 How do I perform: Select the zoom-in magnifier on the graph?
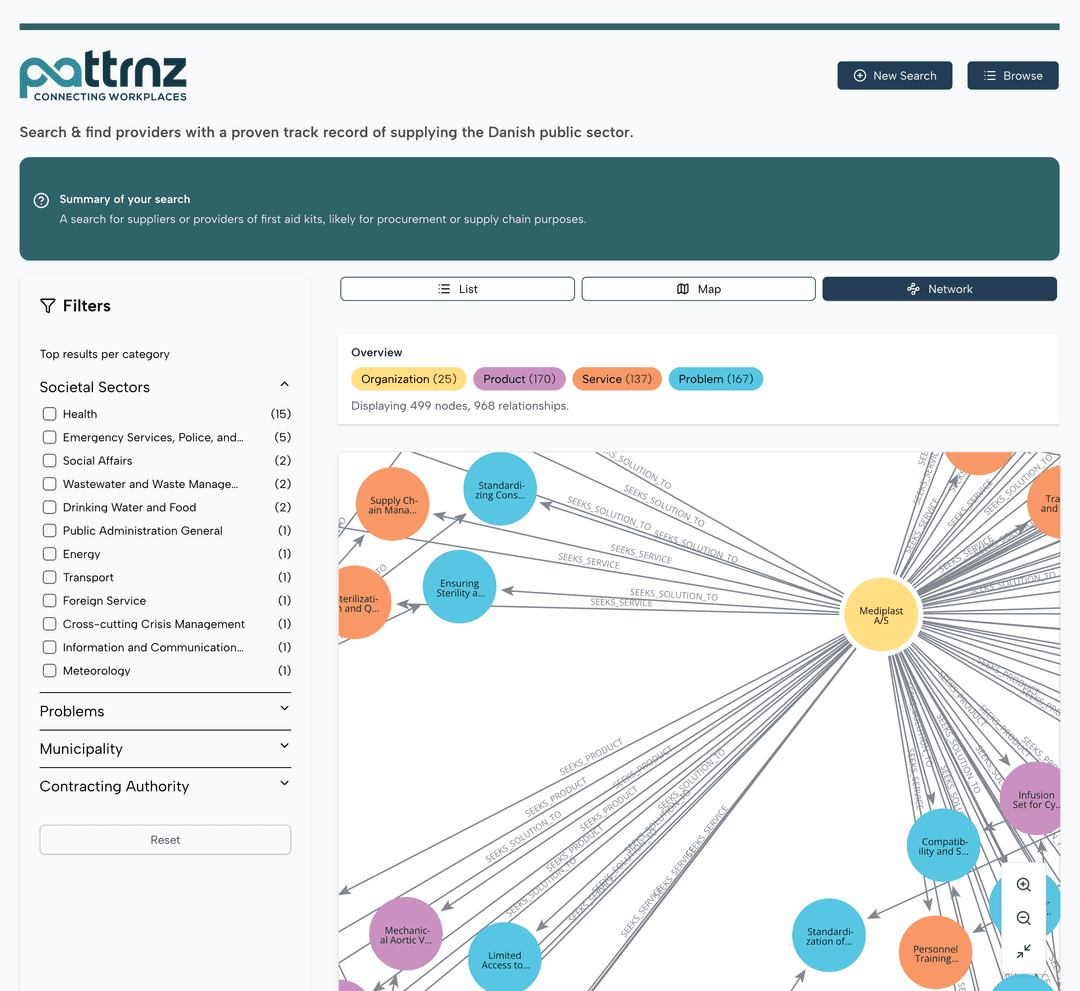(1023, 884)
